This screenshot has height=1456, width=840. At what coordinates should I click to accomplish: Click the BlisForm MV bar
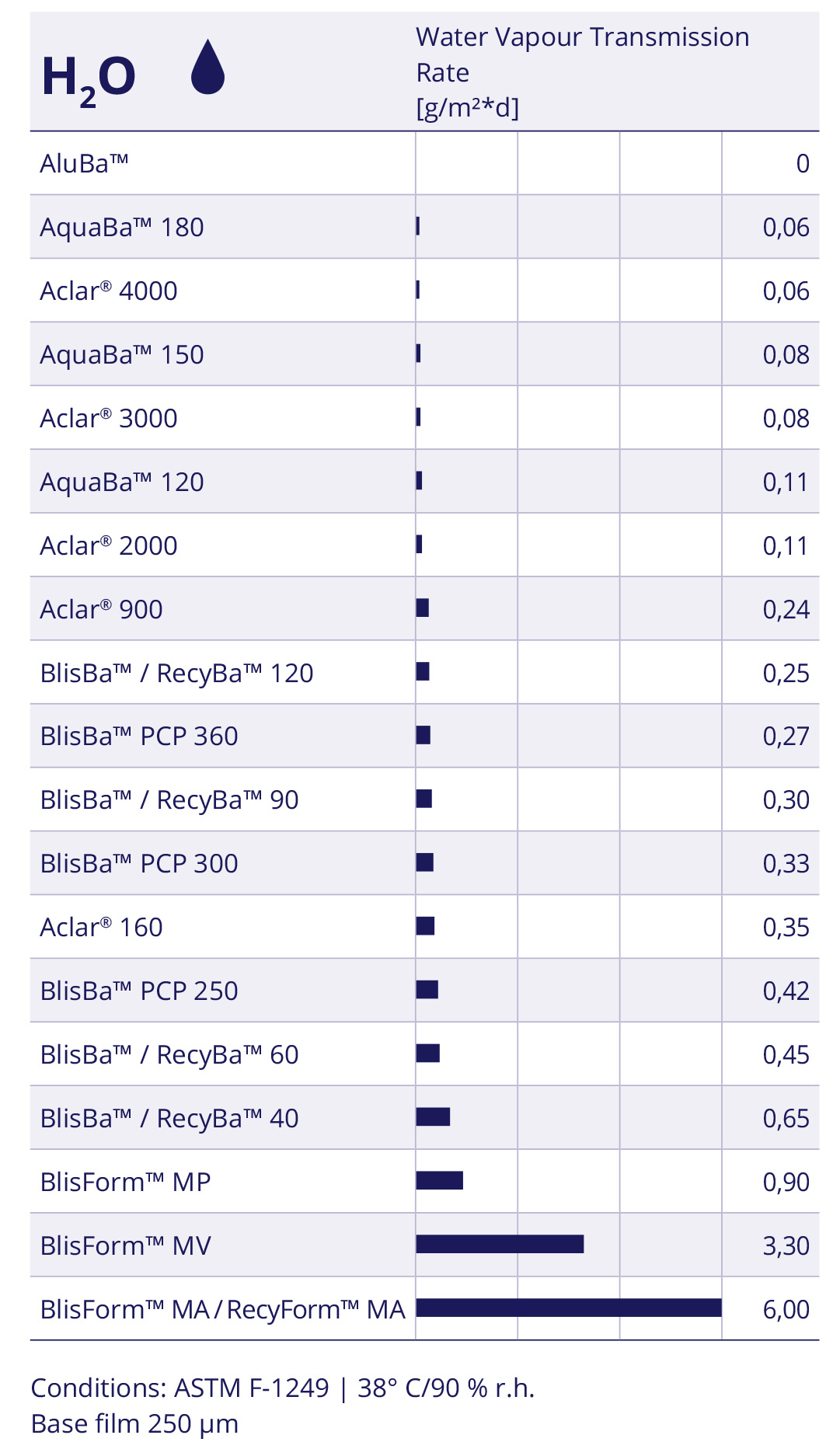(x=500, y=1244)
